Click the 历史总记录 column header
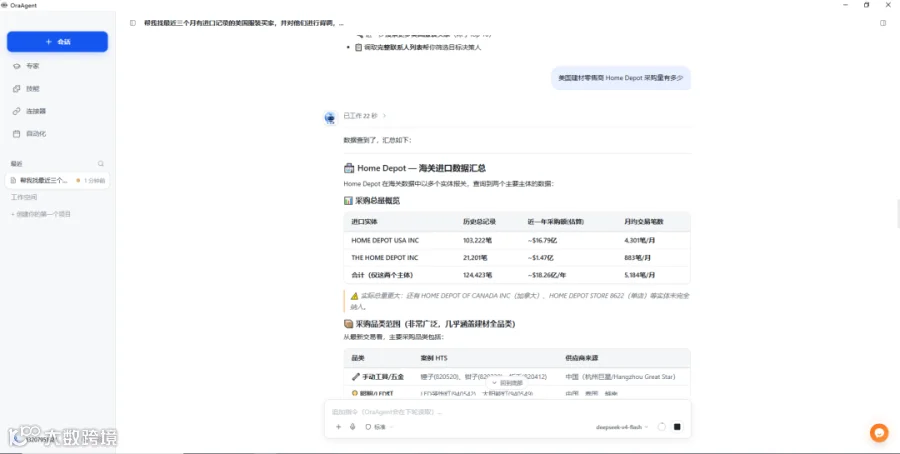900x454 pixels. [479, 222]
